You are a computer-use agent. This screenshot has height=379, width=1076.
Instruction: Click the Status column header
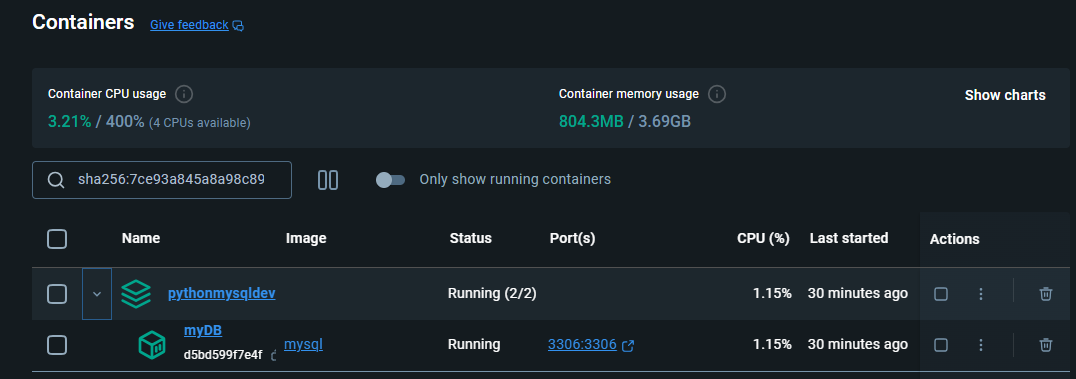point(471,239)
